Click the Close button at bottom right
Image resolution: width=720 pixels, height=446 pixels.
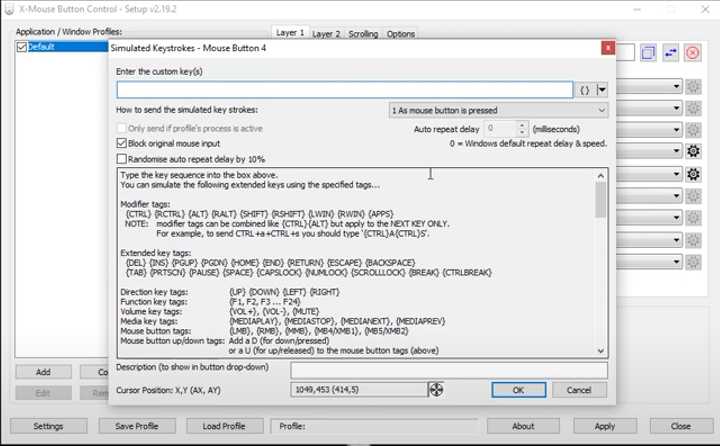[681, 426]
